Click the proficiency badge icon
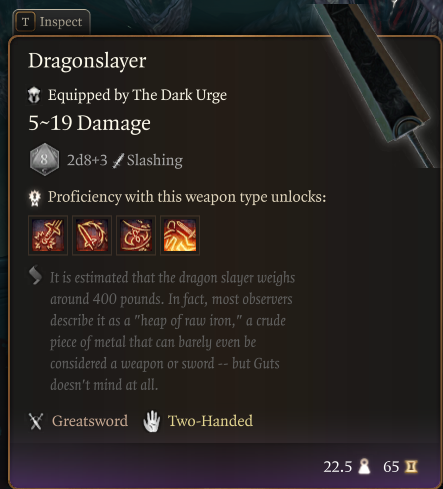This screenshot has width=443, height=489. [x=35, y=198]
